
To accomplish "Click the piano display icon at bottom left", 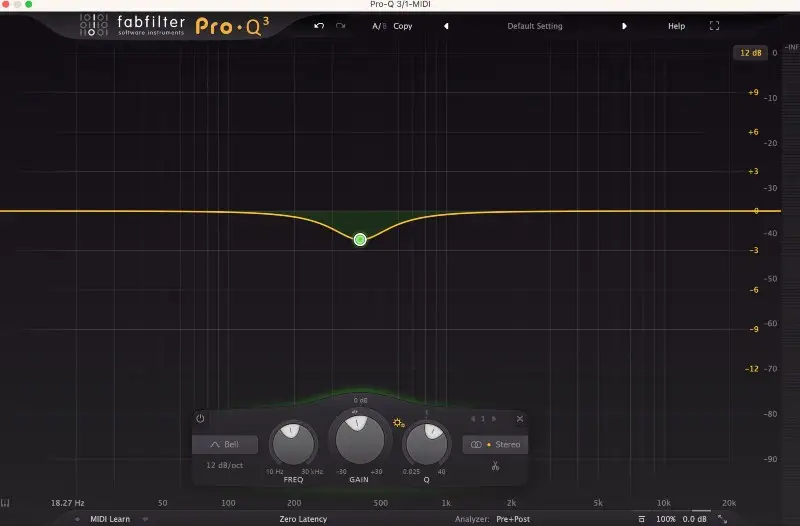I will click(x=6, y=503).
